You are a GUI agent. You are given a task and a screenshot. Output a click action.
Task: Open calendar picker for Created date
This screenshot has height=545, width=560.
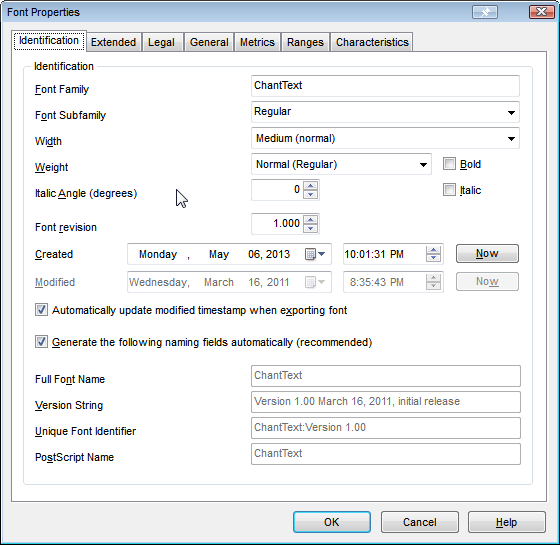pos(315,254)
